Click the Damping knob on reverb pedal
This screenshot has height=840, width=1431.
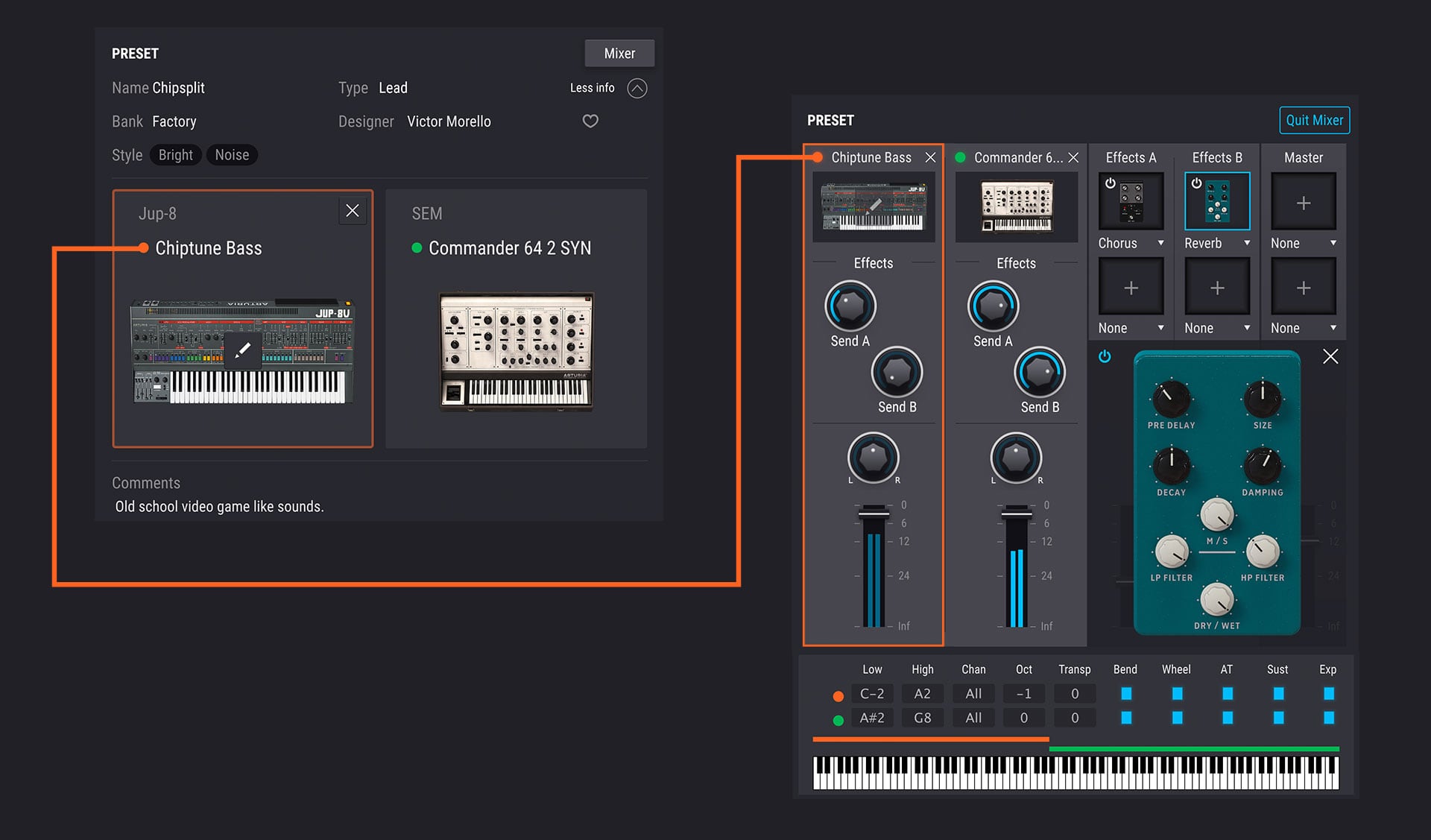pyautogui.click(x=1263, y=466)
